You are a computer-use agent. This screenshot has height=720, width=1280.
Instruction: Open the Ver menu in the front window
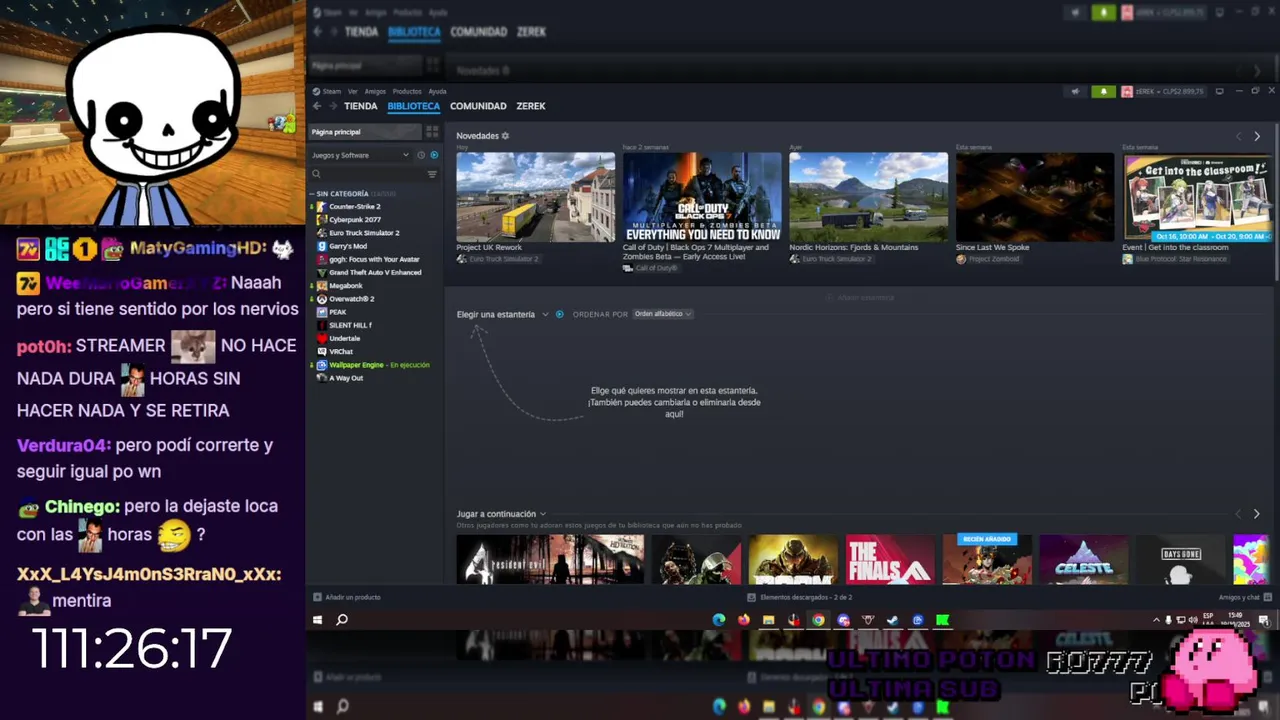pos(352,91)
